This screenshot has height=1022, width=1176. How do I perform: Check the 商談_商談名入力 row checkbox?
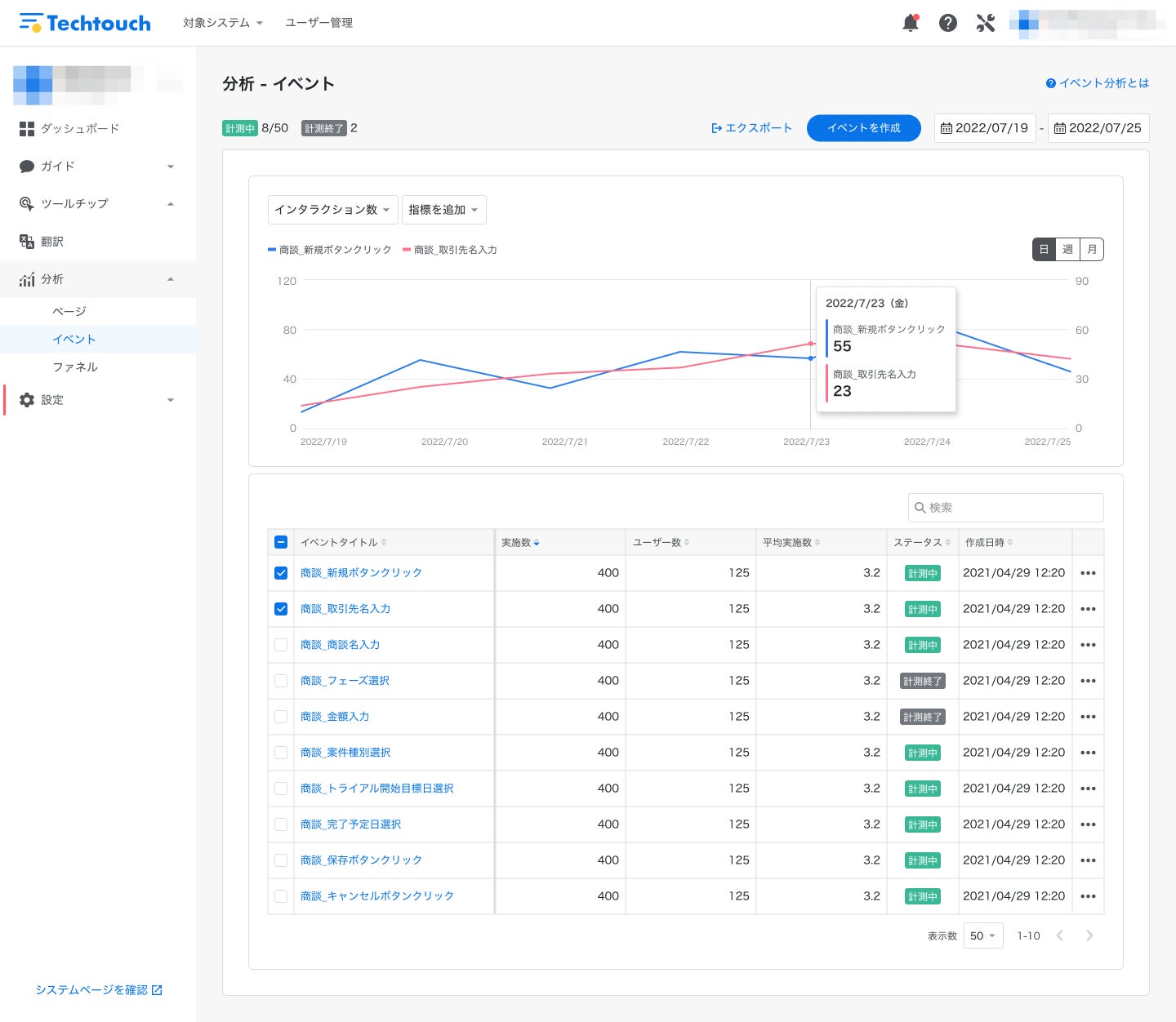pyautogui.click(x=281, y=645)
